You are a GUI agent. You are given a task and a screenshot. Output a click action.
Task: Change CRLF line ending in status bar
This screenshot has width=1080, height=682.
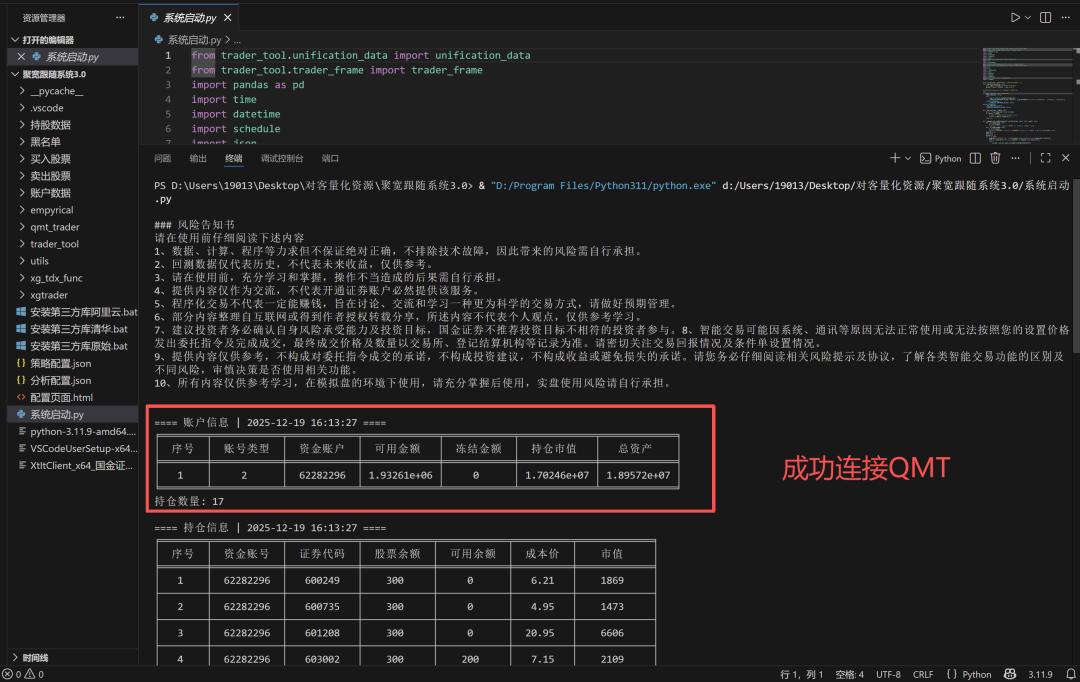click(923, 674)
